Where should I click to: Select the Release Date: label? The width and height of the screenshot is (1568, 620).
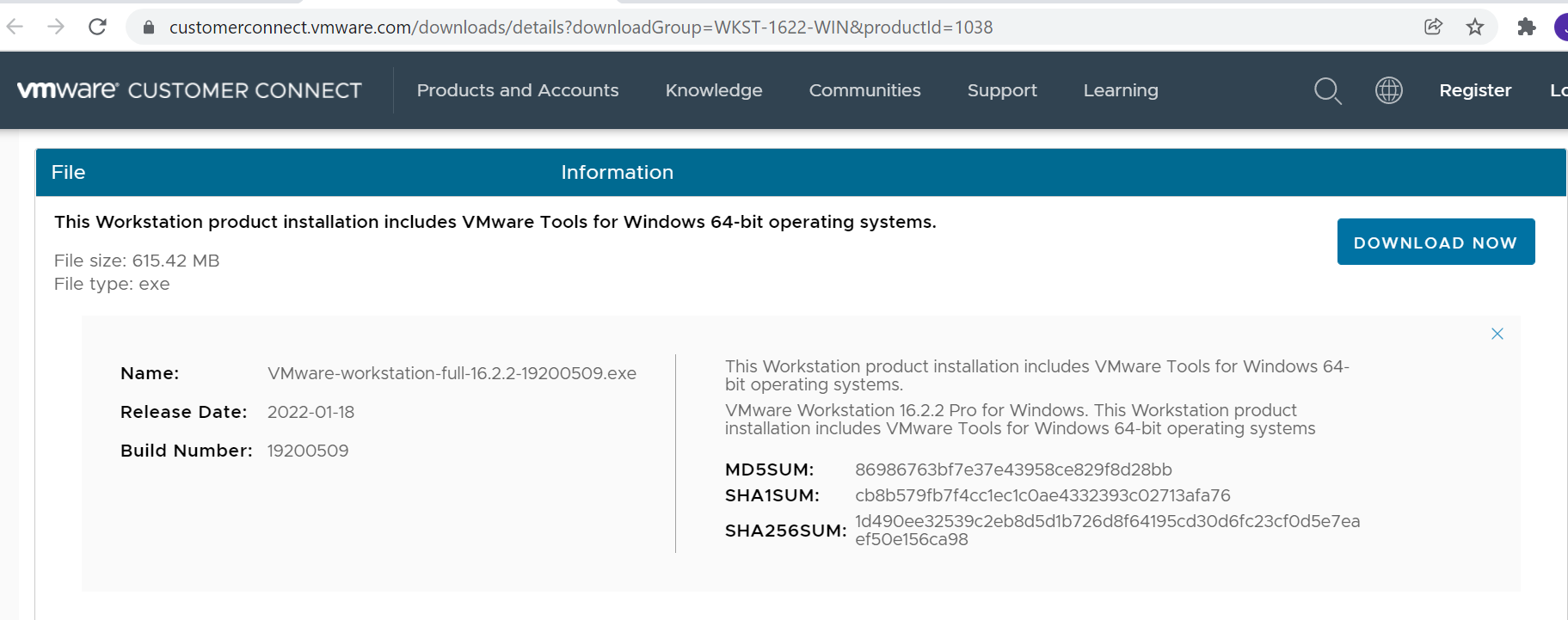click(184, 412)
